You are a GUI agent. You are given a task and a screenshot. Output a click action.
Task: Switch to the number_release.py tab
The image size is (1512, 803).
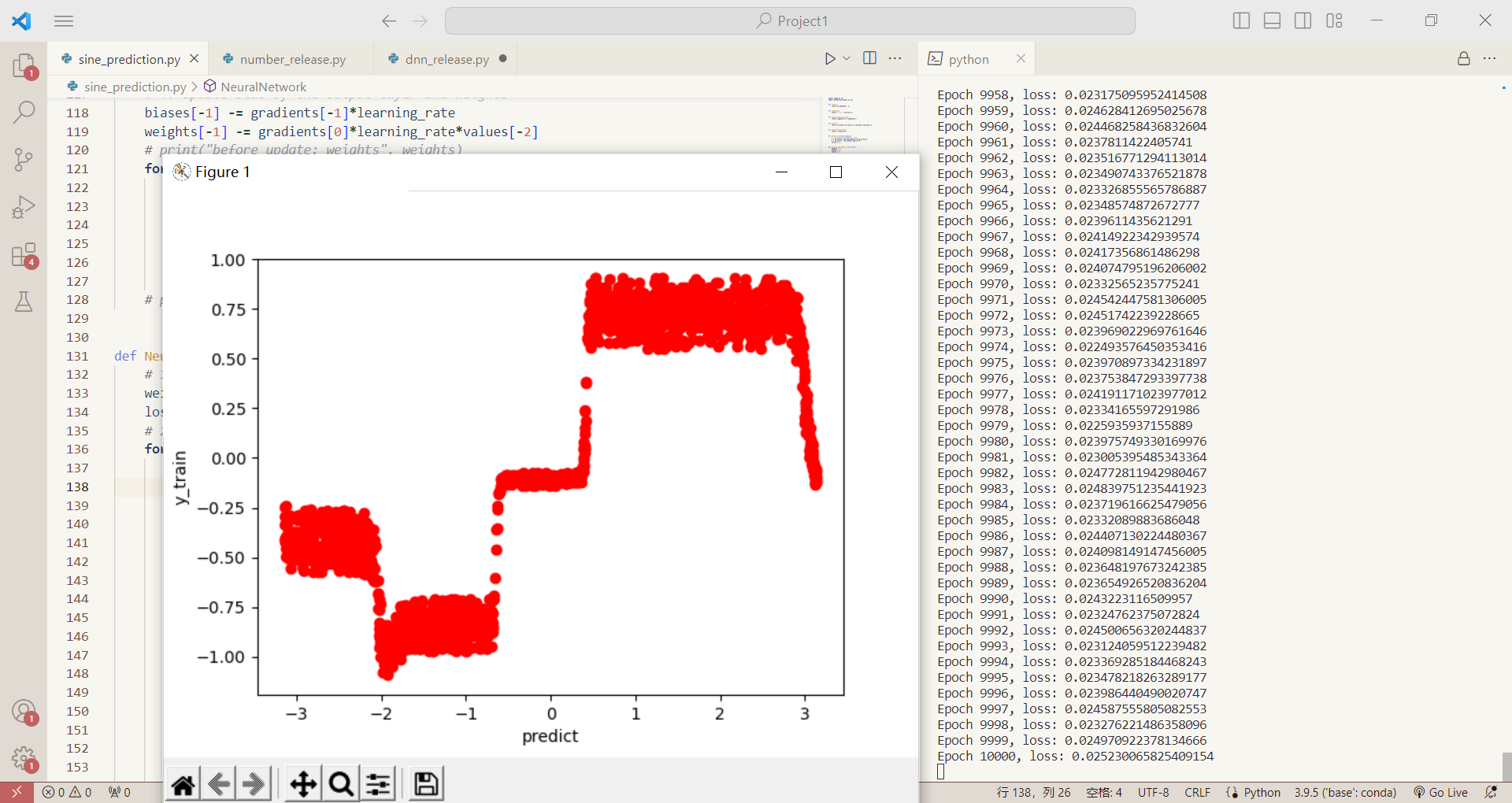pyautogui.click(x=292, y=60)
